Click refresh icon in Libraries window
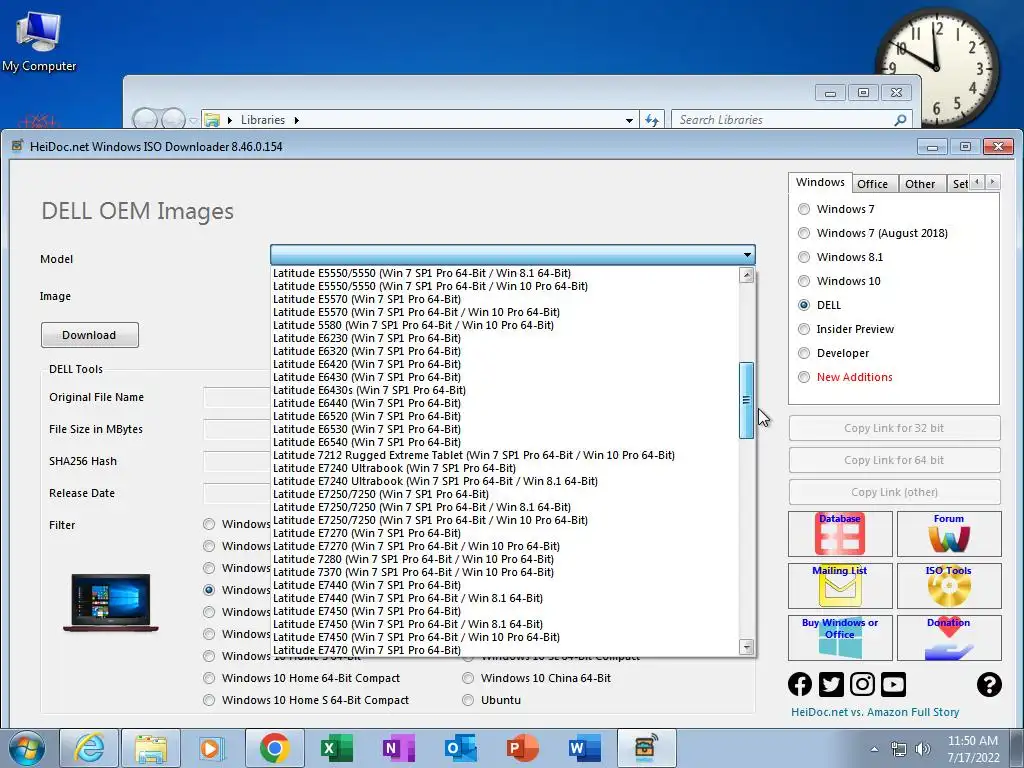This screenshot has height=768, width=1024. 652,120
